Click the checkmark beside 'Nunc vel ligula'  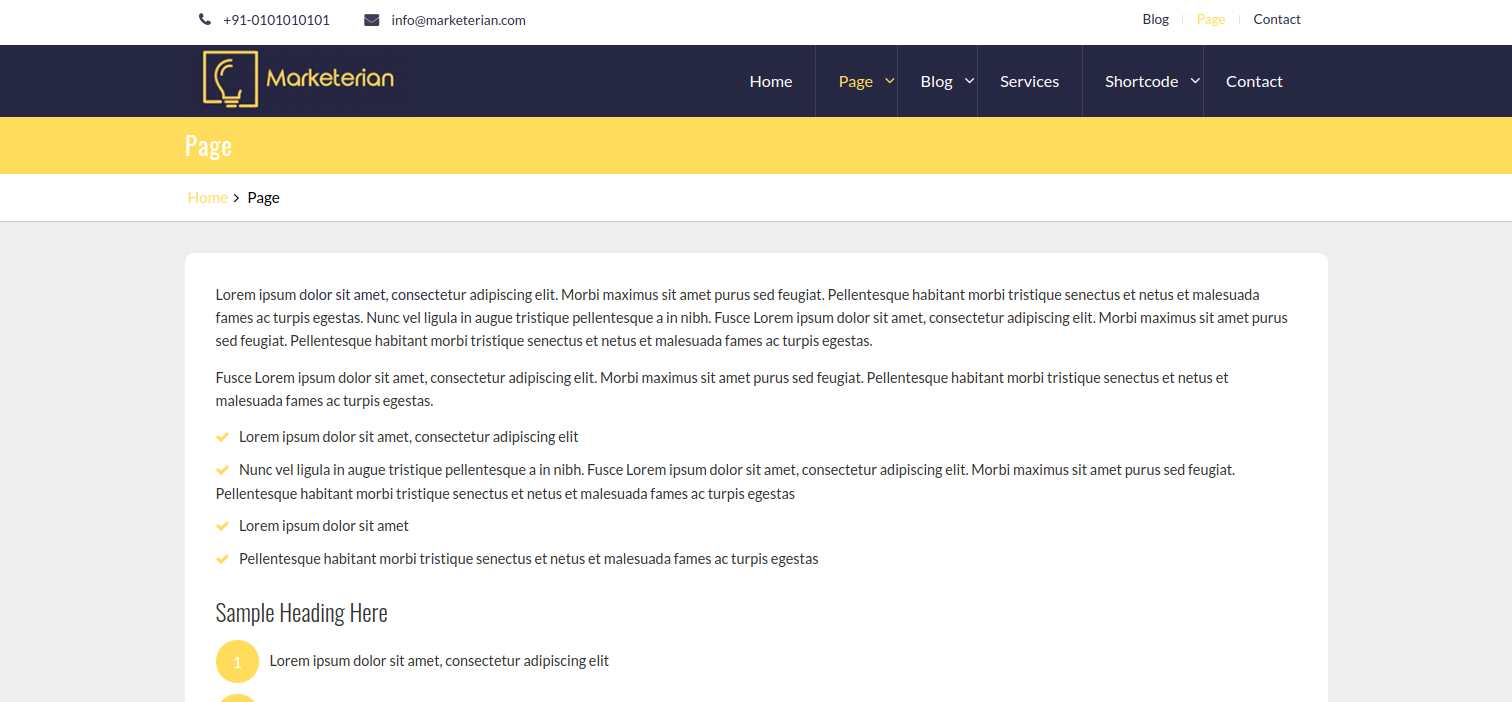[223, 469]
